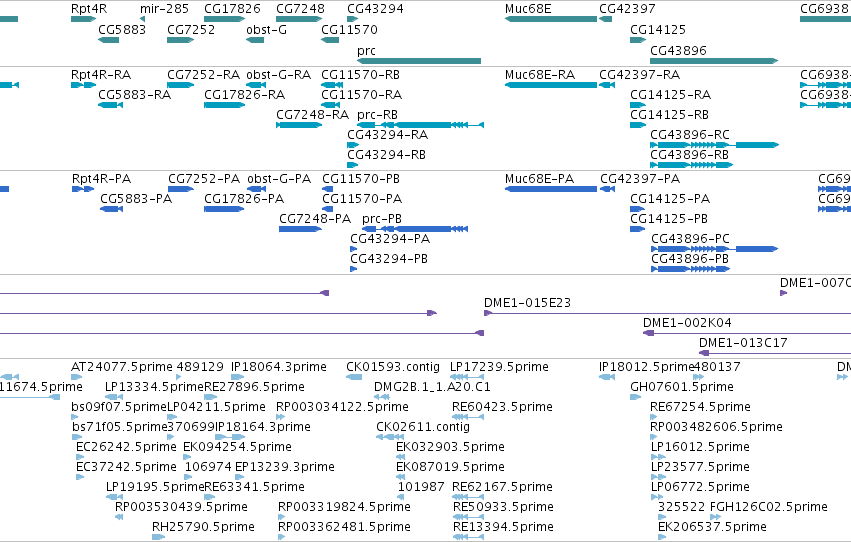The width and height of the screenshot is (851, 542).
Task: Click the obst-G-PA protein label
Action: tap(279, 179)
